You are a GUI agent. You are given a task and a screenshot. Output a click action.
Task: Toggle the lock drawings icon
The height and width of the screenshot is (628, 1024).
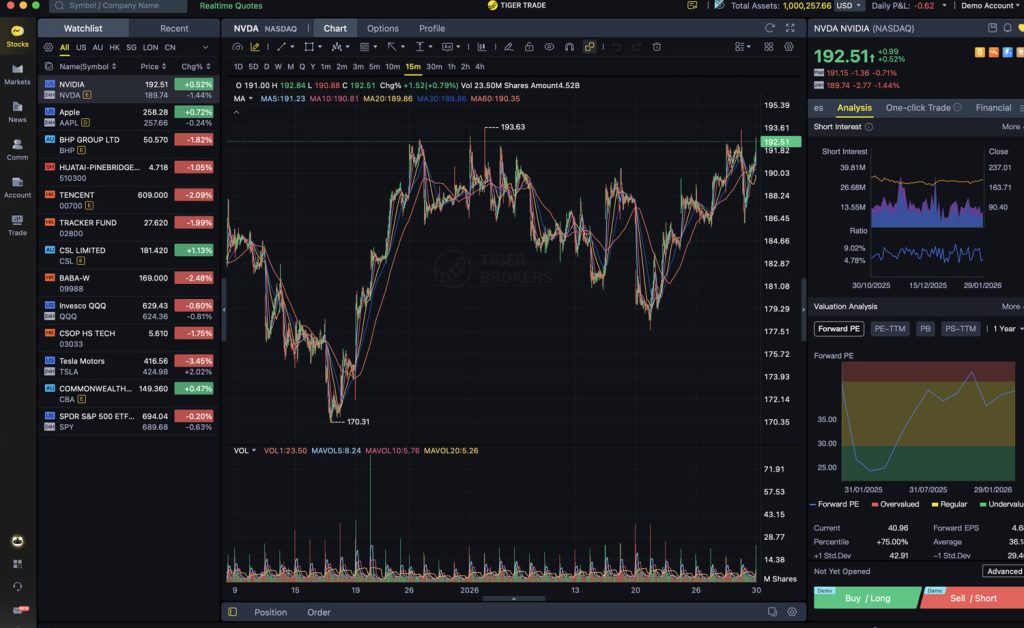pyautogui.click(x=529, y=47)
